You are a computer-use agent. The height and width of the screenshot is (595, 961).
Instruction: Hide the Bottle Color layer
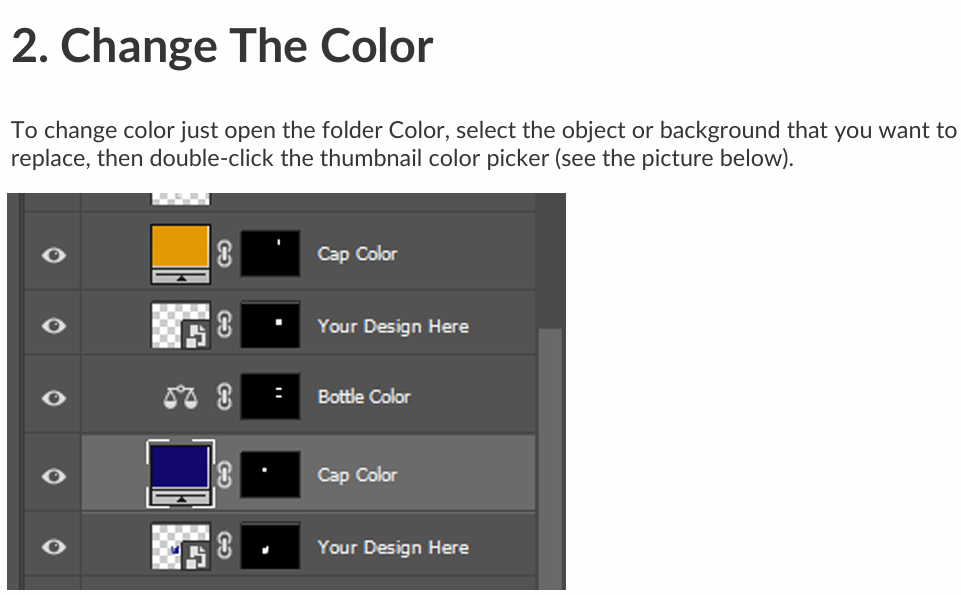pyautogui.click(x=54, y=398)
